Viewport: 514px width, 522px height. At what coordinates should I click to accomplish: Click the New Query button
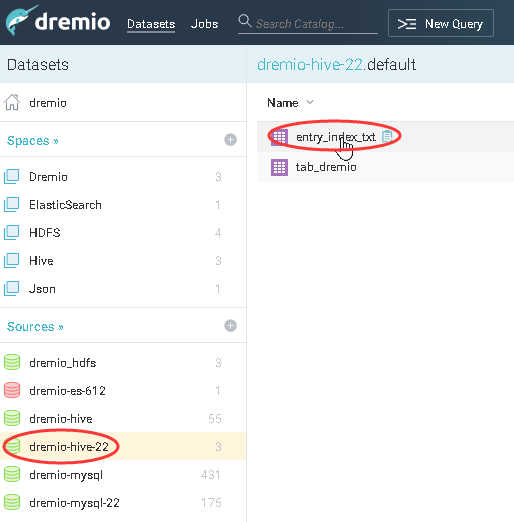(441, 23)
